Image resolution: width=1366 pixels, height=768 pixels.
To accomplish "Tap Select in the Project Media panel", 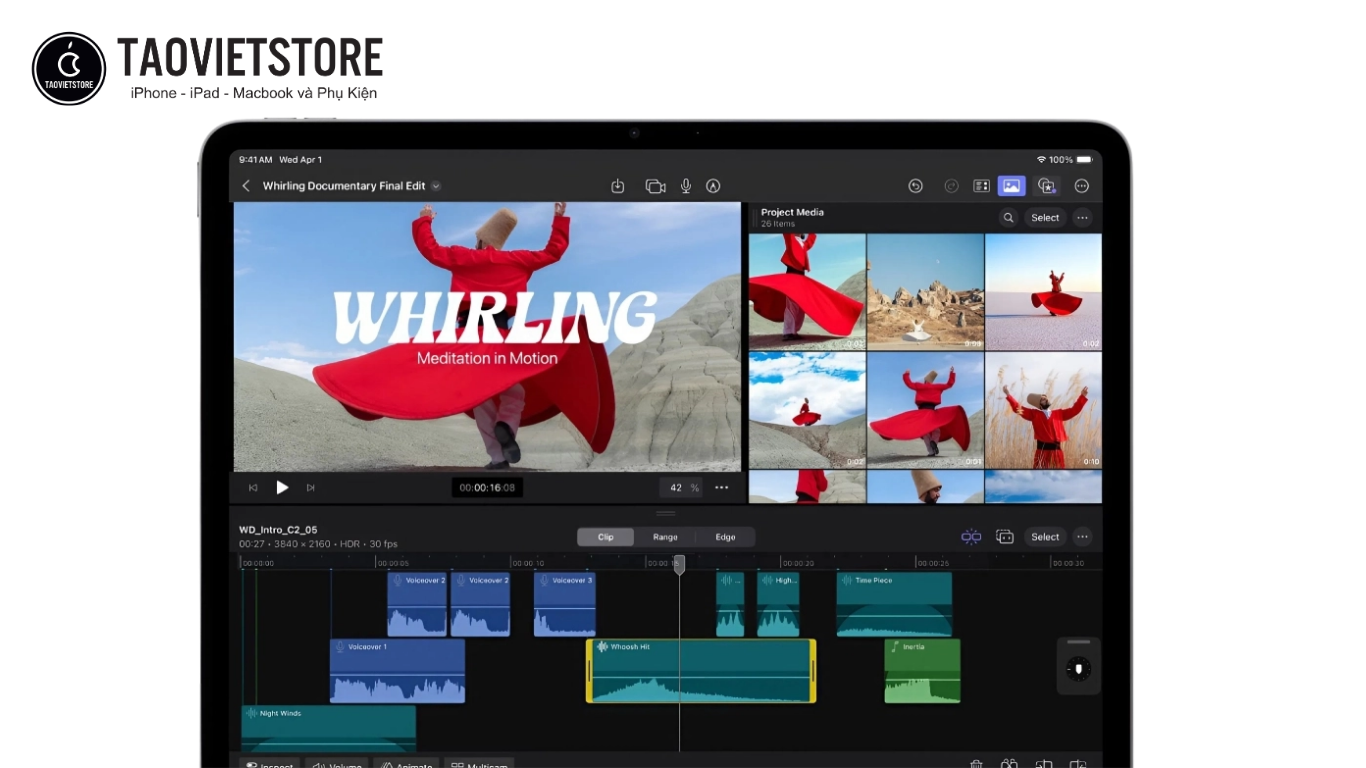I will [x=1045, y=218].
